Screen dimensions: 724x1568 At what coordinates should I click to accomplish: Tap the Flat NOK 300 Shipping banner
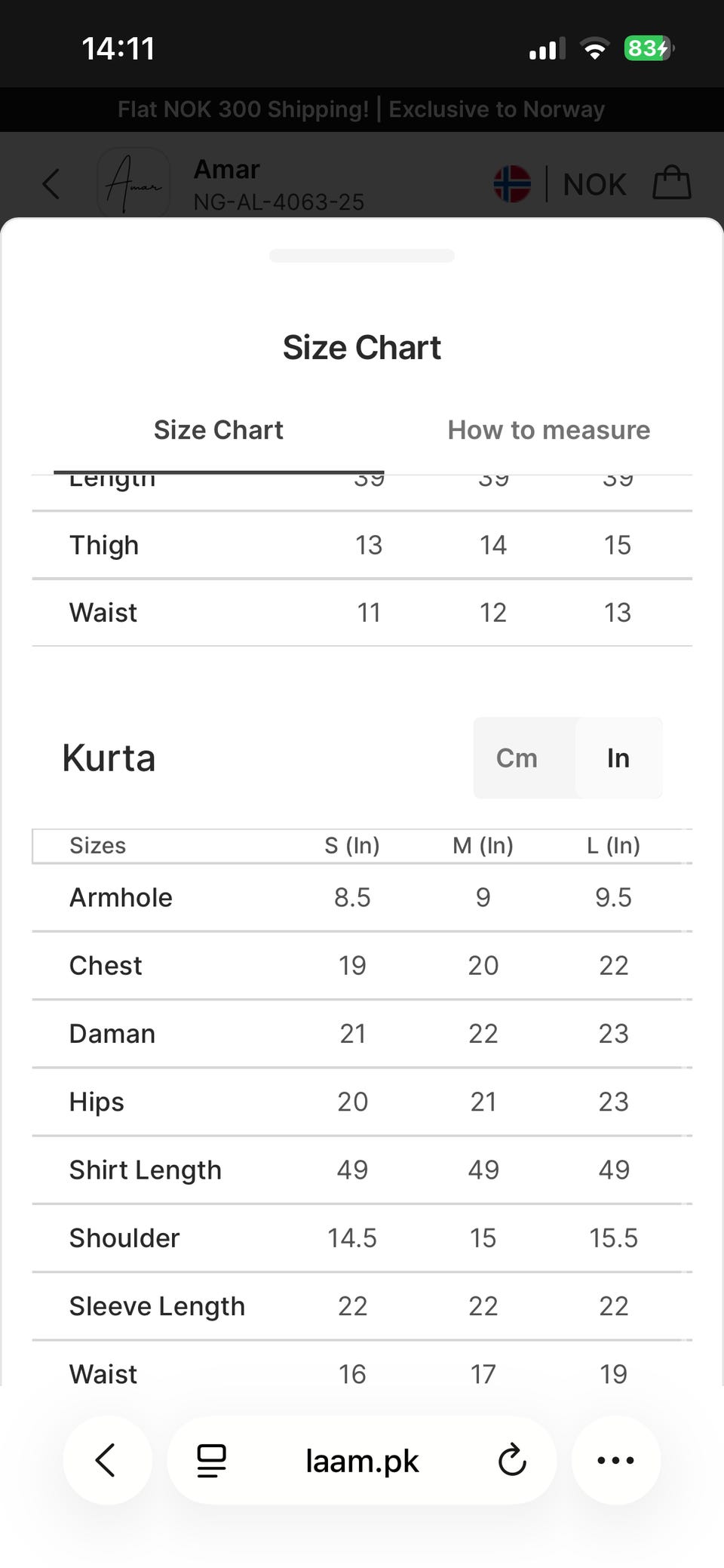point(362,109)
